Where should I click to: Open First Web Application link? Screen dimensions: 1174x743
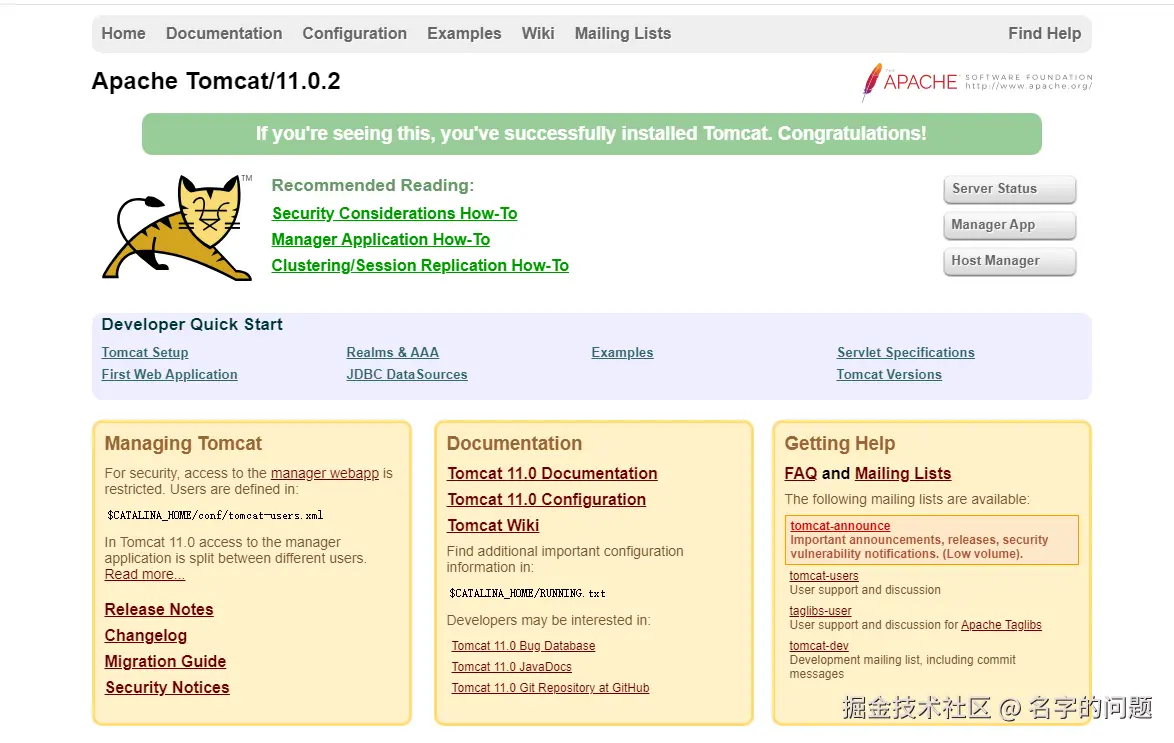point(169,374)
